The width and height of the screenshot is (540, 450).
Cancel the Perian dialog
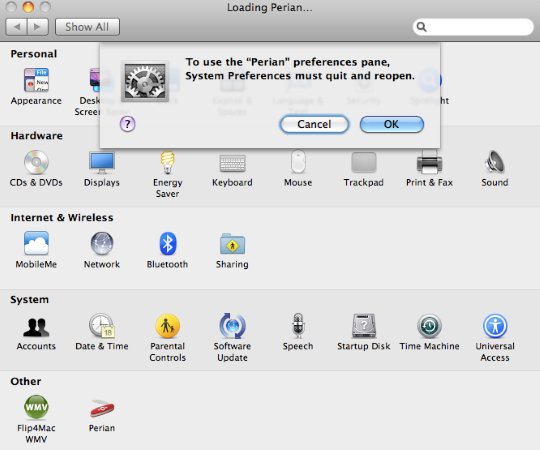tap(314, 124)
